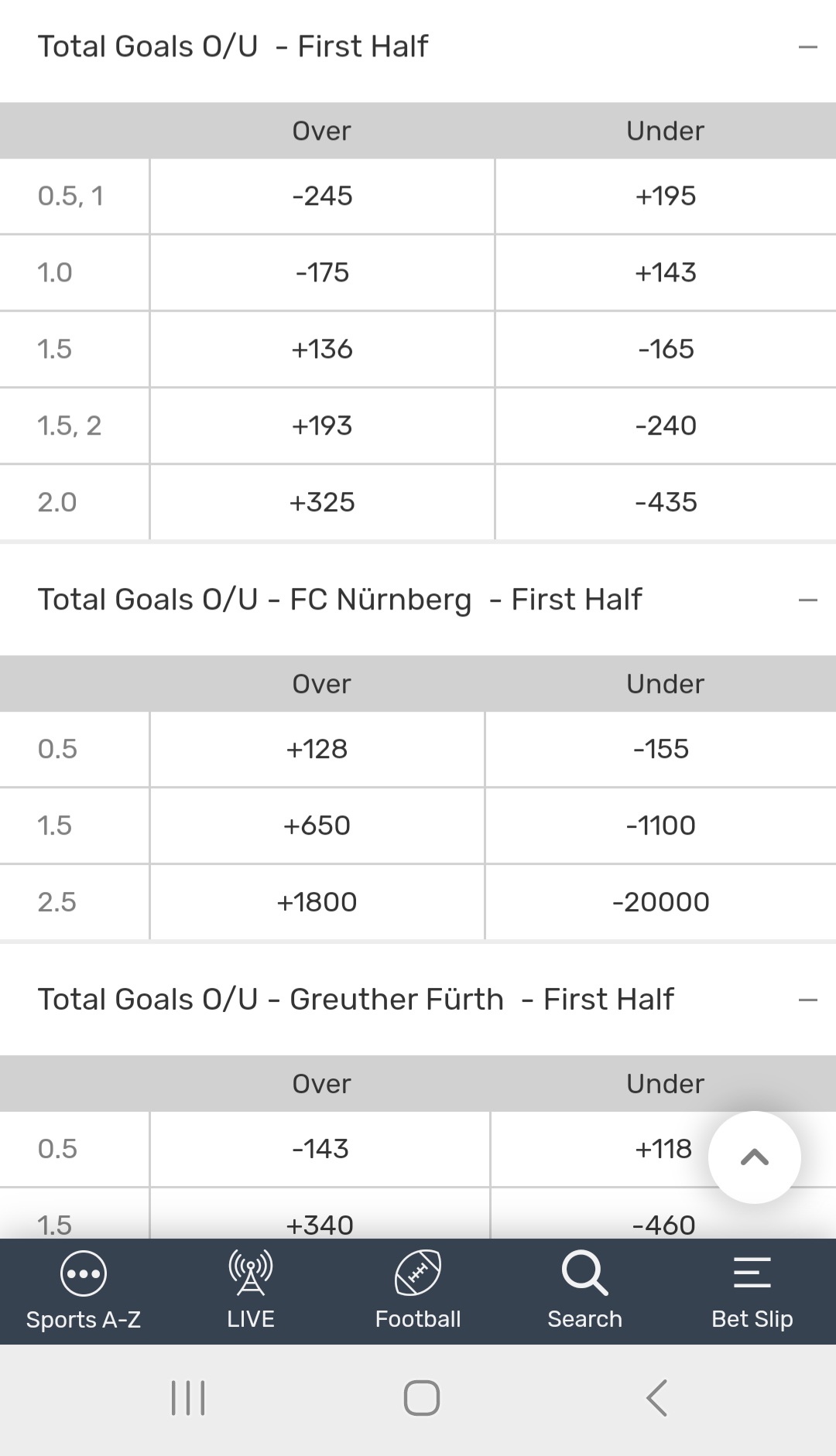Image resolution: width=836 pixels, height=1456 pixels.
Task: Collapse FC Nürnberg First Half goals section
Action: (807, 600)
